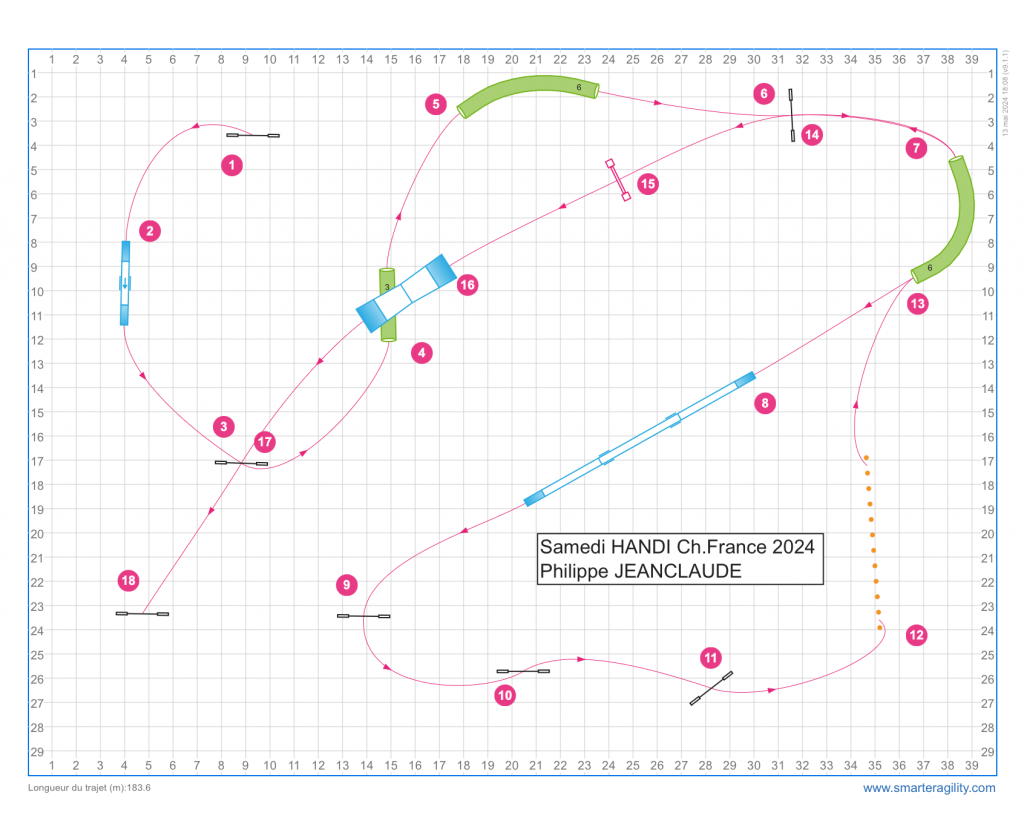Select the pink number 12 marker
This screenshot has width=1024, height=815.
916,634
